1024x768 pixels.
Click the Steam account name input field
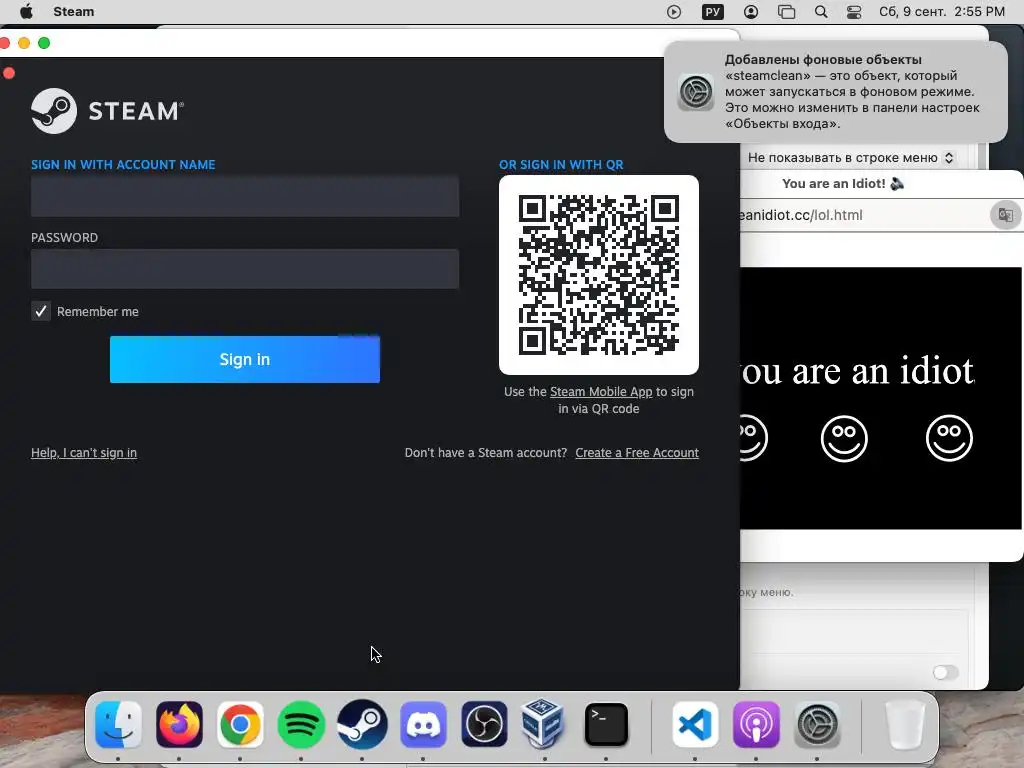(x=245, y=196)
